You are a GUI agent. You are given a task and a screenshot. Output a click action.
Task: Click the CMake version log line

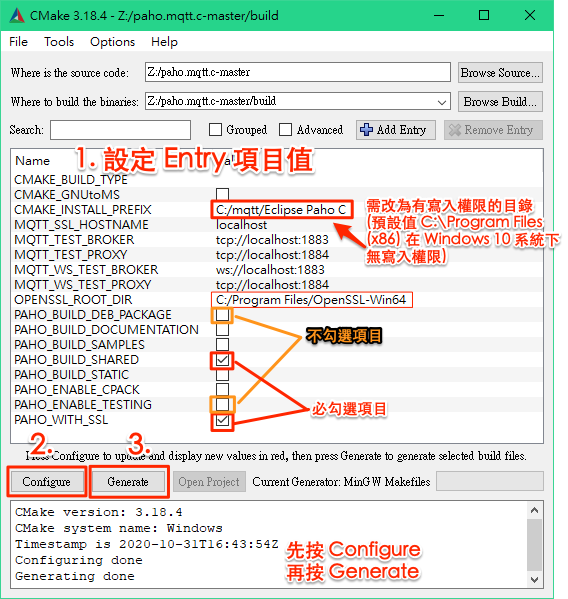click(99, 512)
